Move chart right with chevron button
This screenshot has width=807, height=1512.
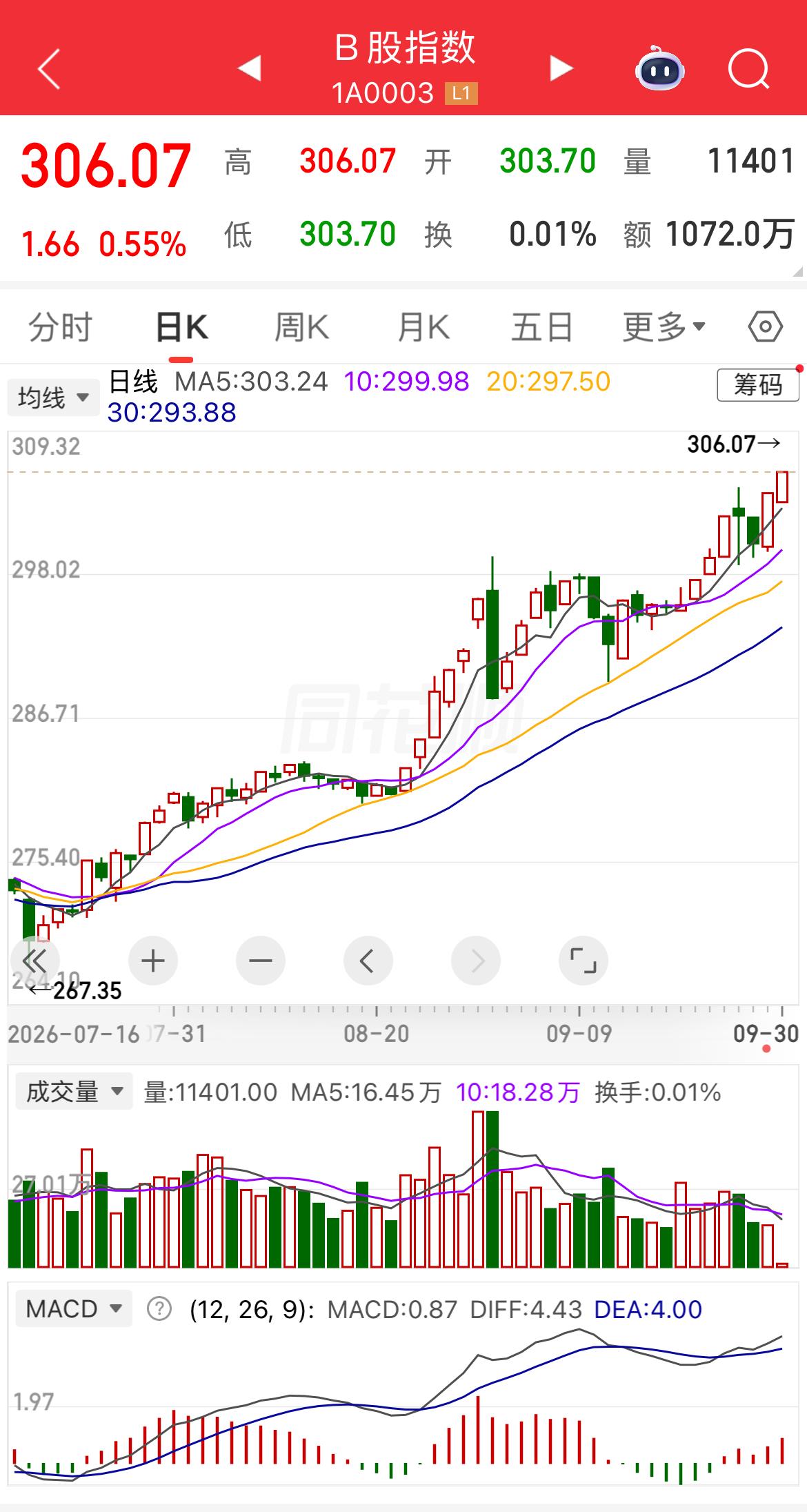tap(476, 961)
